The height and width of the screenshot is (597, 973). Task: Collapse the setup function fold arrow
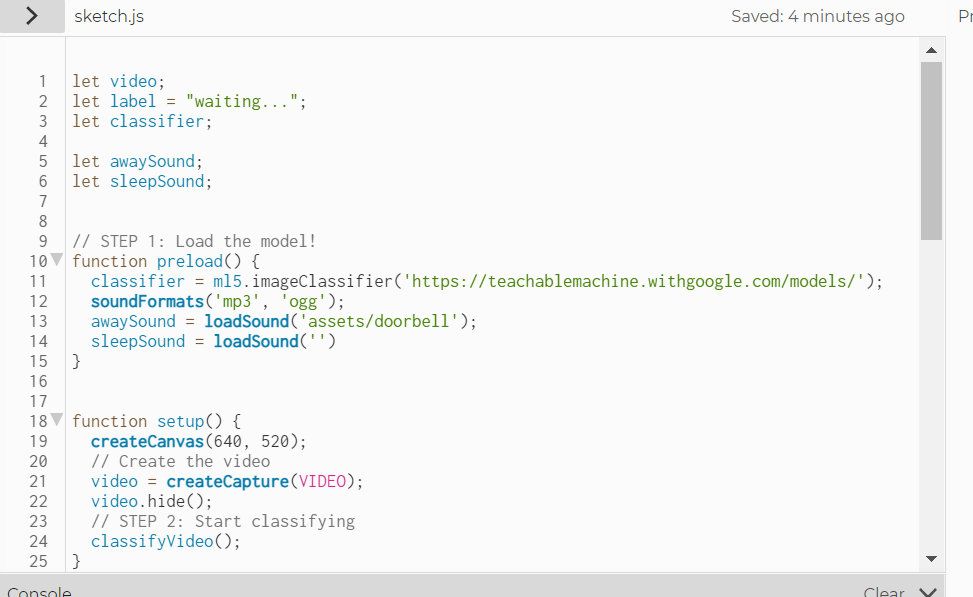click(56, 420)
